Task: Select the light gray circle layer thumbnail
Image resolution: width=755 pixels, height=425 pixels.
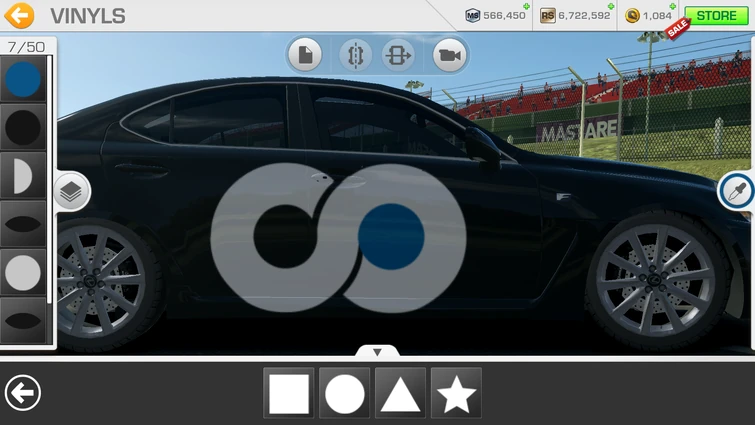Action: 23,272
